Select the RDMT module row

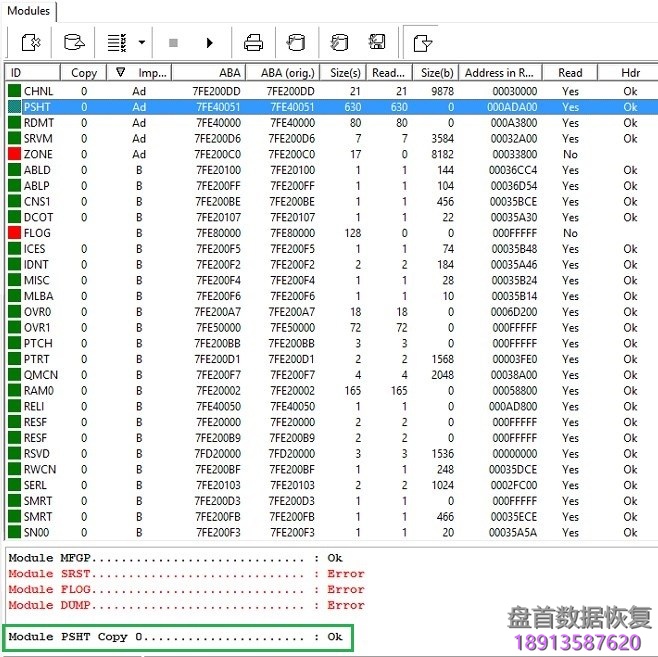tap(332, 123)
